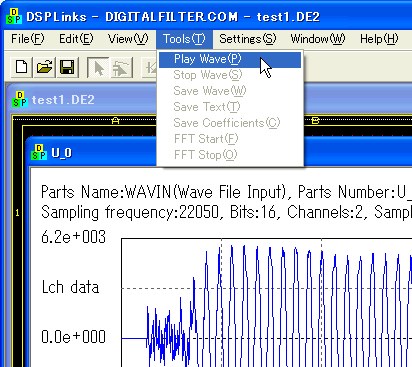Click the DSP icon of test1.DE2 window
The width and height of the screenshot is (412, 367).
tap(20, 99)
